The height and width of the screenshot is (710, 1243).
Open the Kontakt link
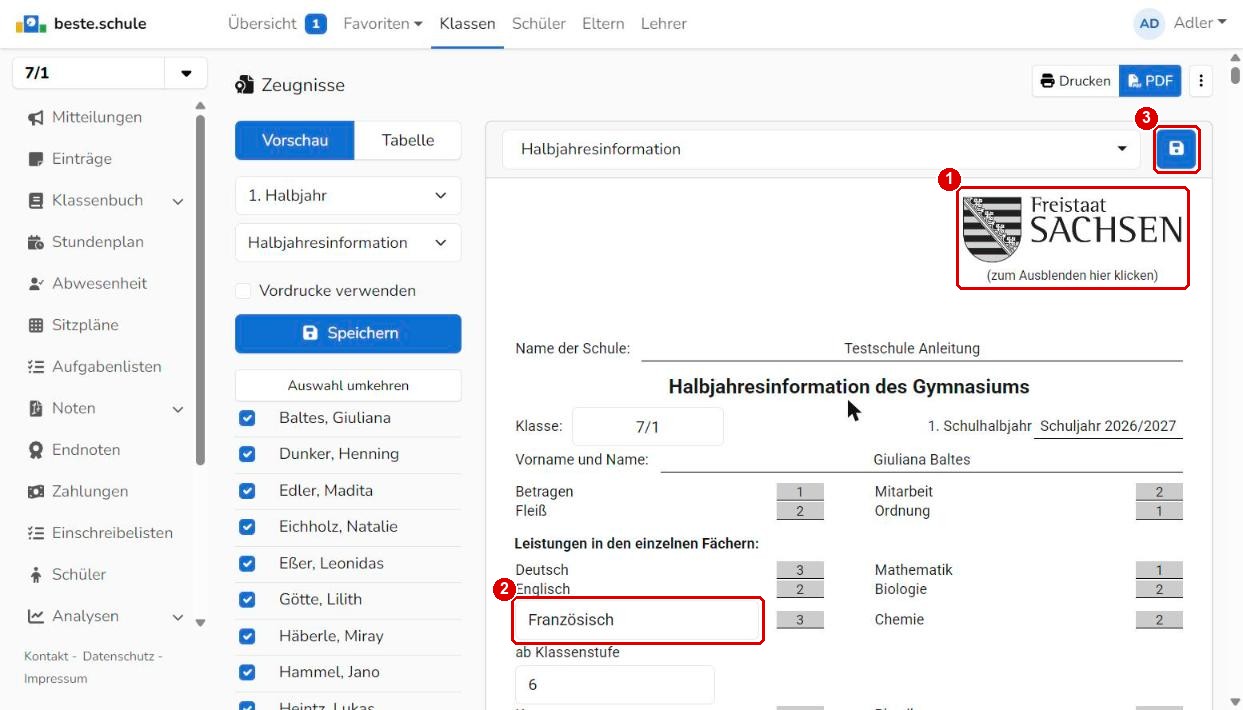pyautogui.click(x=46, y=656)
